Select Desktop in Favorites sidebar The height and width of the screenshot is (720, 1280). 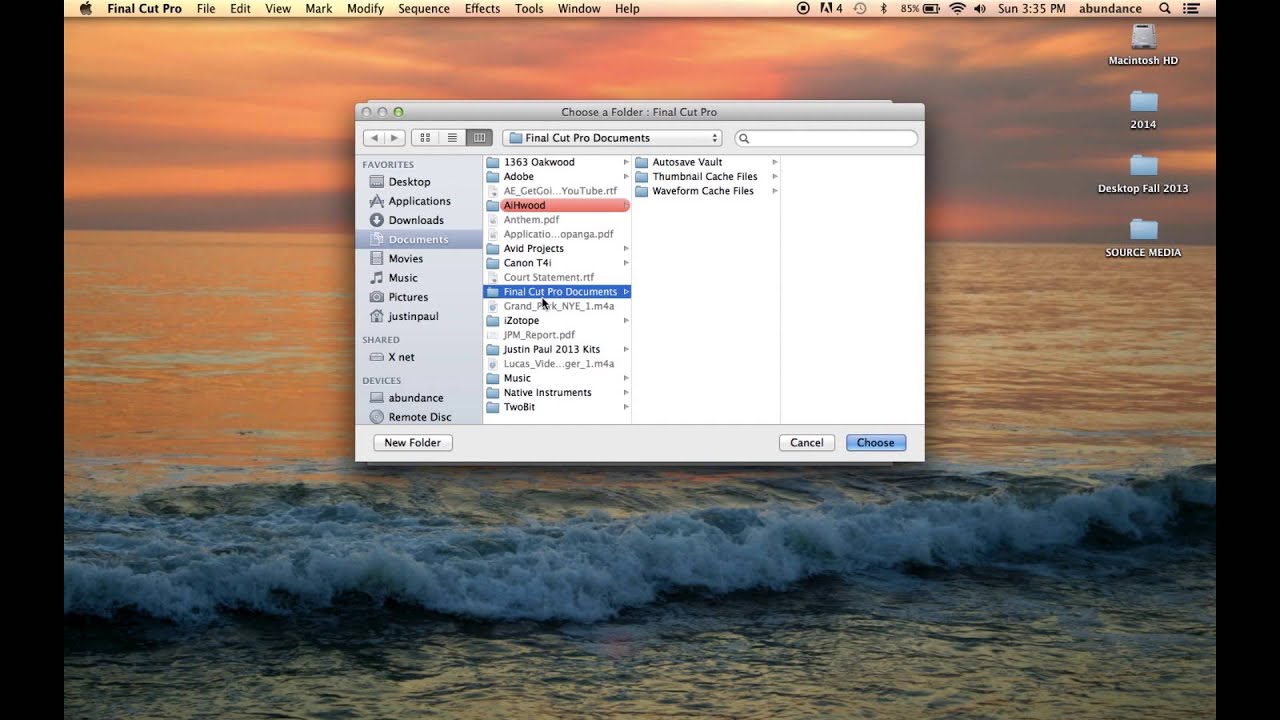pos(409,182)
